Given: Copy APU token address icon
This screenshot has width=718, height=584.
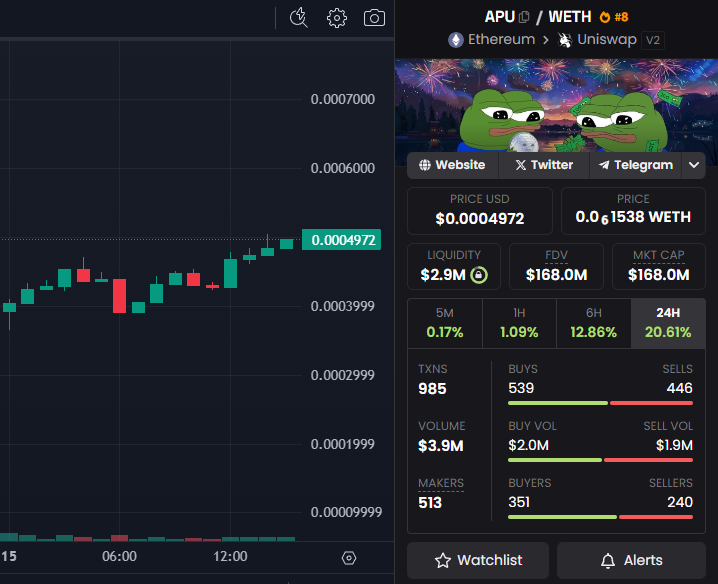Looking at the screenshot, I should (x=524, y=17).
